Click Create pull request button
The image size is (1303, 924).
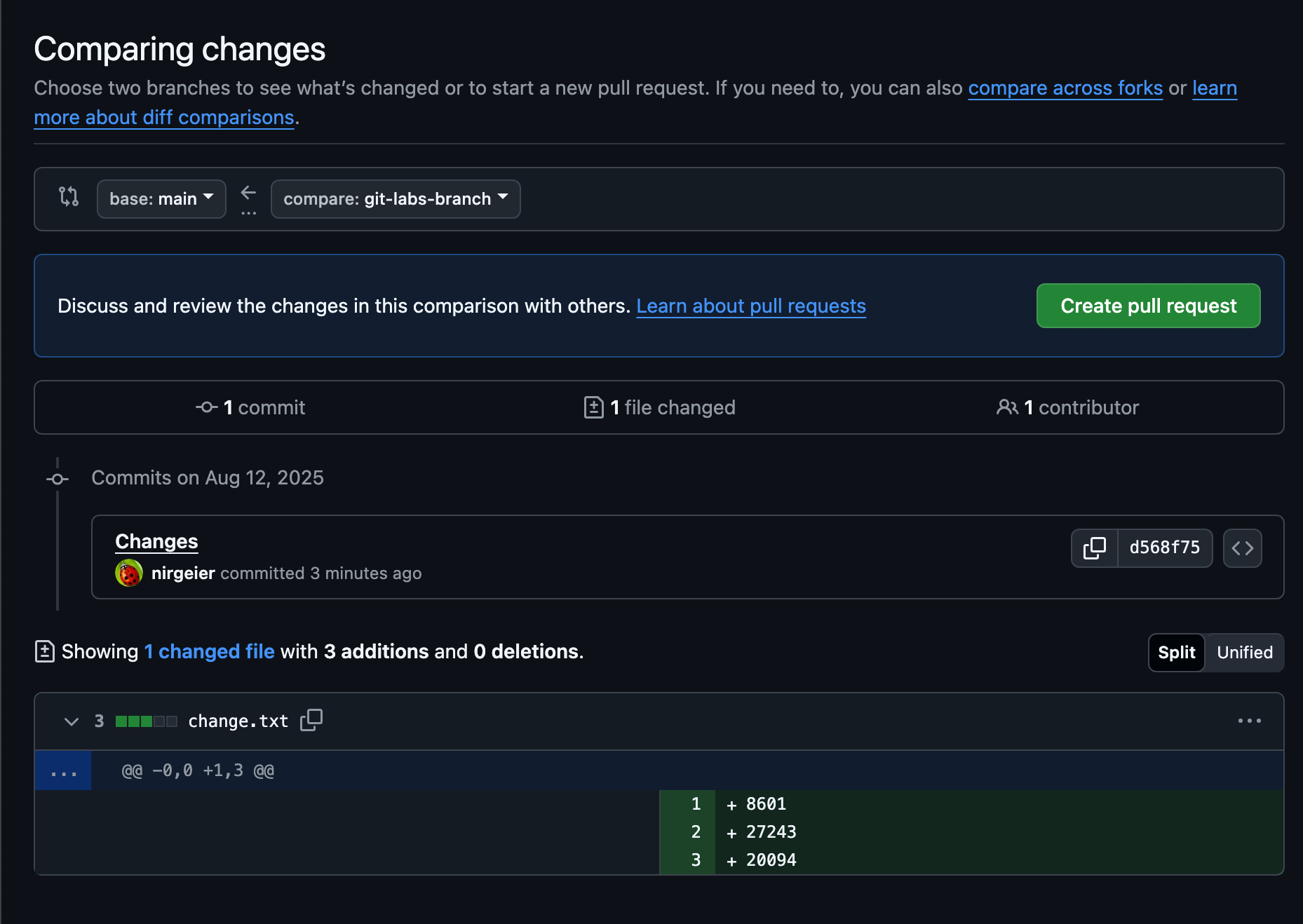point(1148,306)
